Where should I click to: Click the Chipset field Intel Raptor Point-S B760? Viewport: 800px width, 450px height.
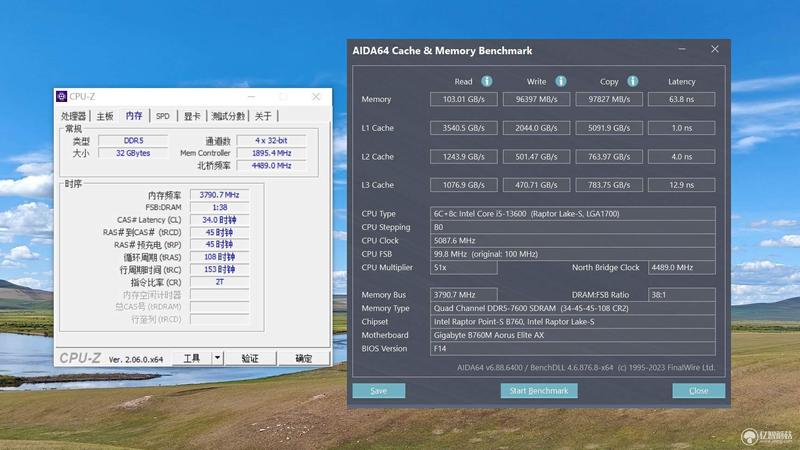pos(572,321)
